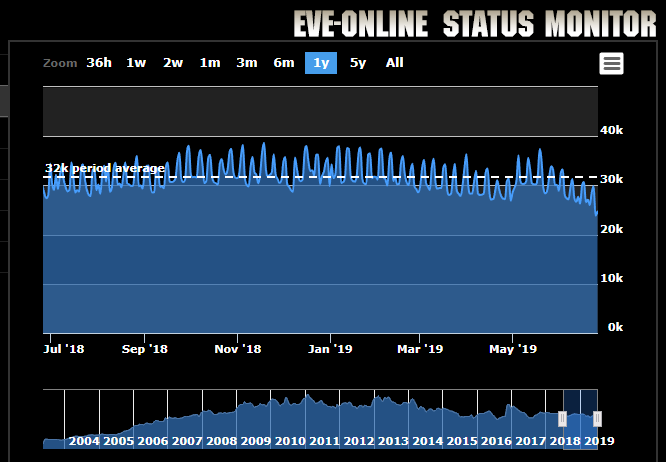Click the active 1y zoom button
The image size is (666, 462).
[321, 63]
